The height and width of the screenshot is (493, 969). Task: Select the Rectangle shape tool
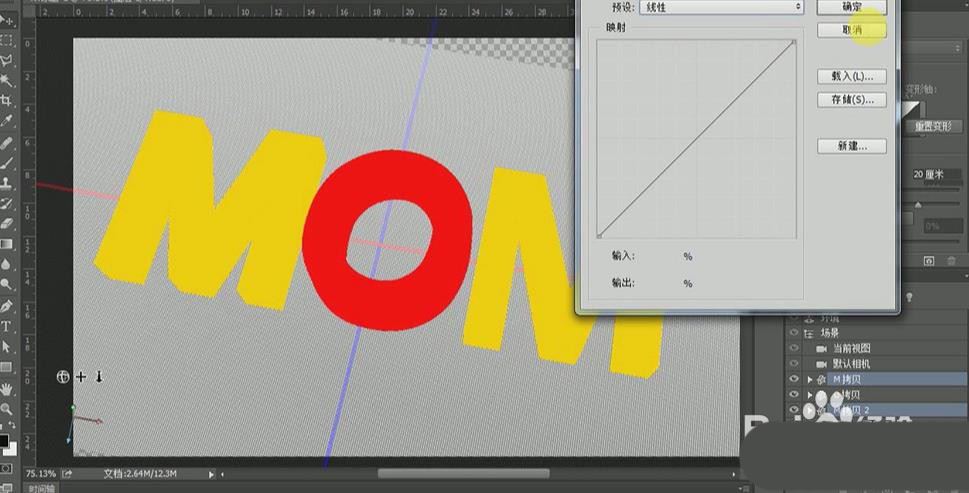coord(7,367)
